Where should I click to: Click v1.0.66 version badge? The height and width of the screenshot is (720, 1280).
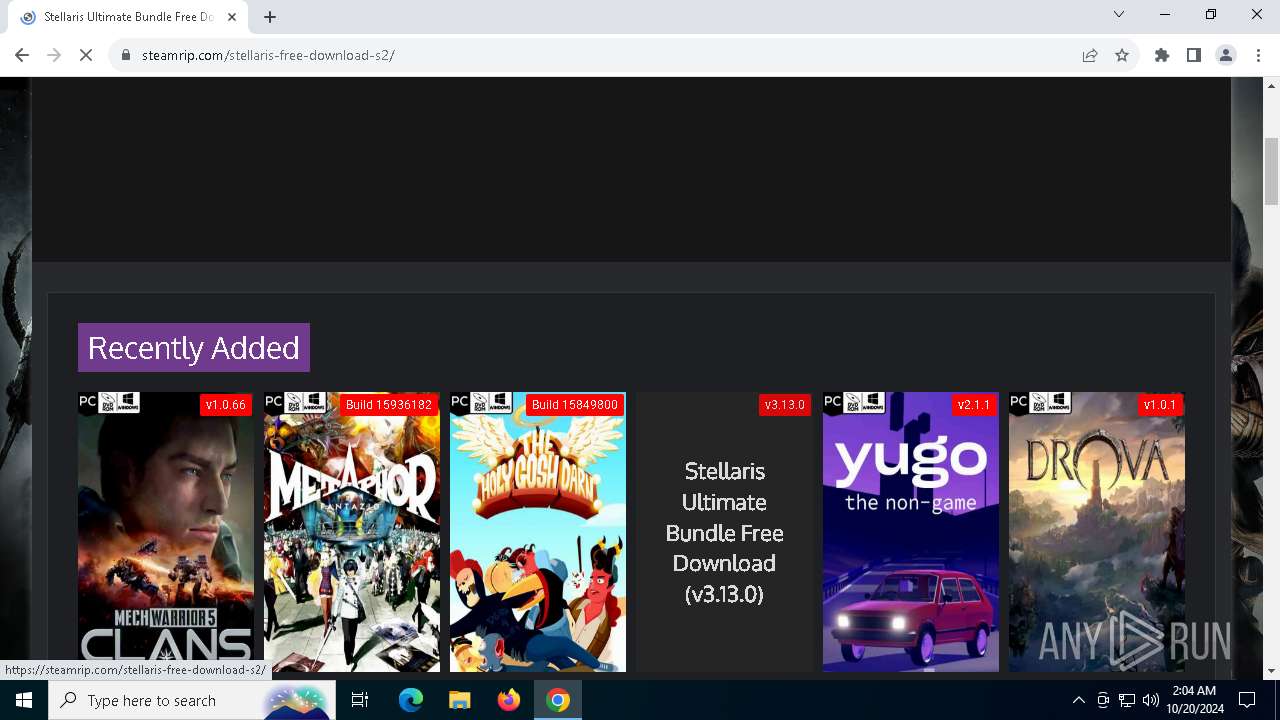225,405
